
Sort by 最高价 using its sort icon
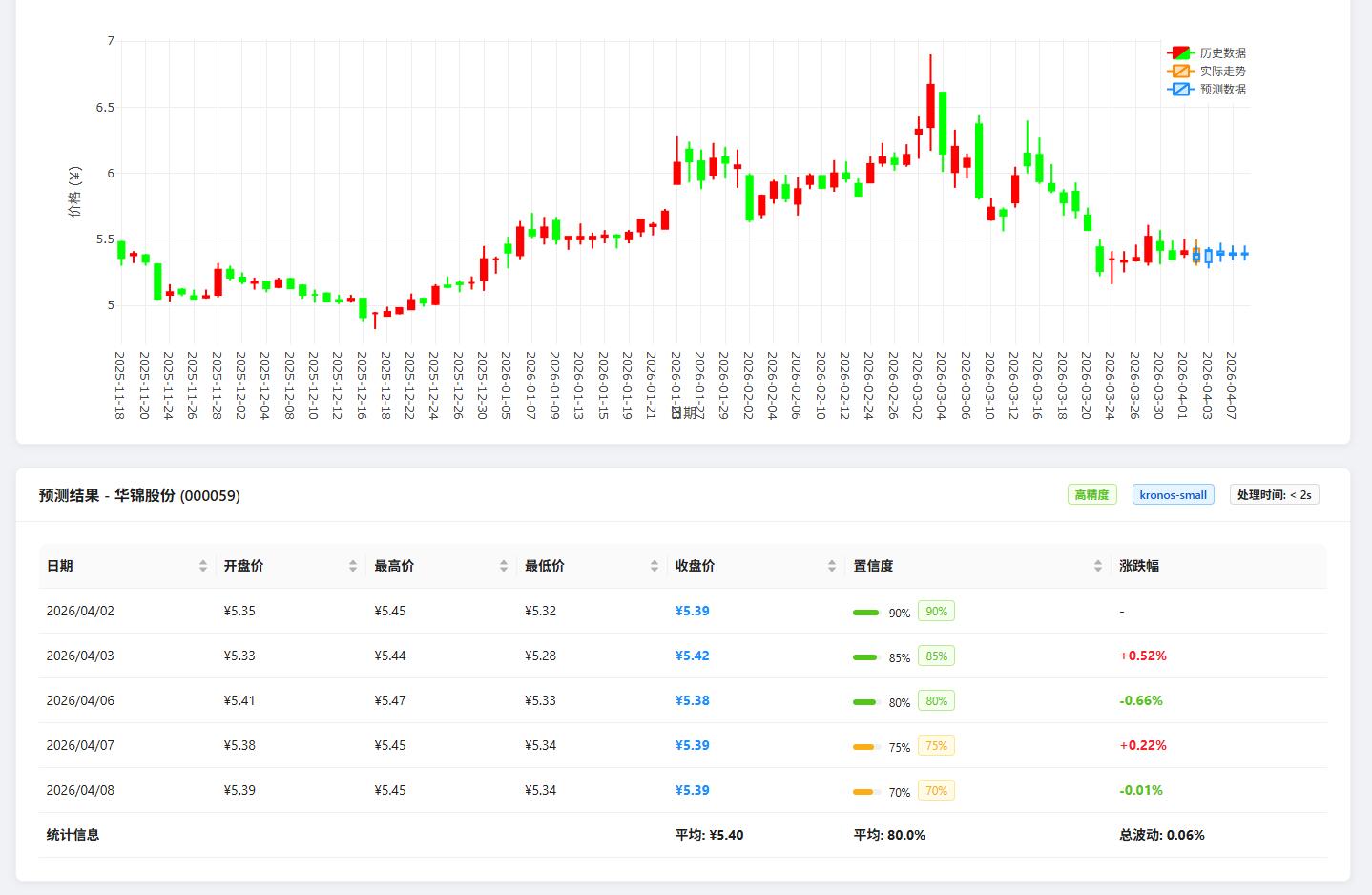point(504,566)
